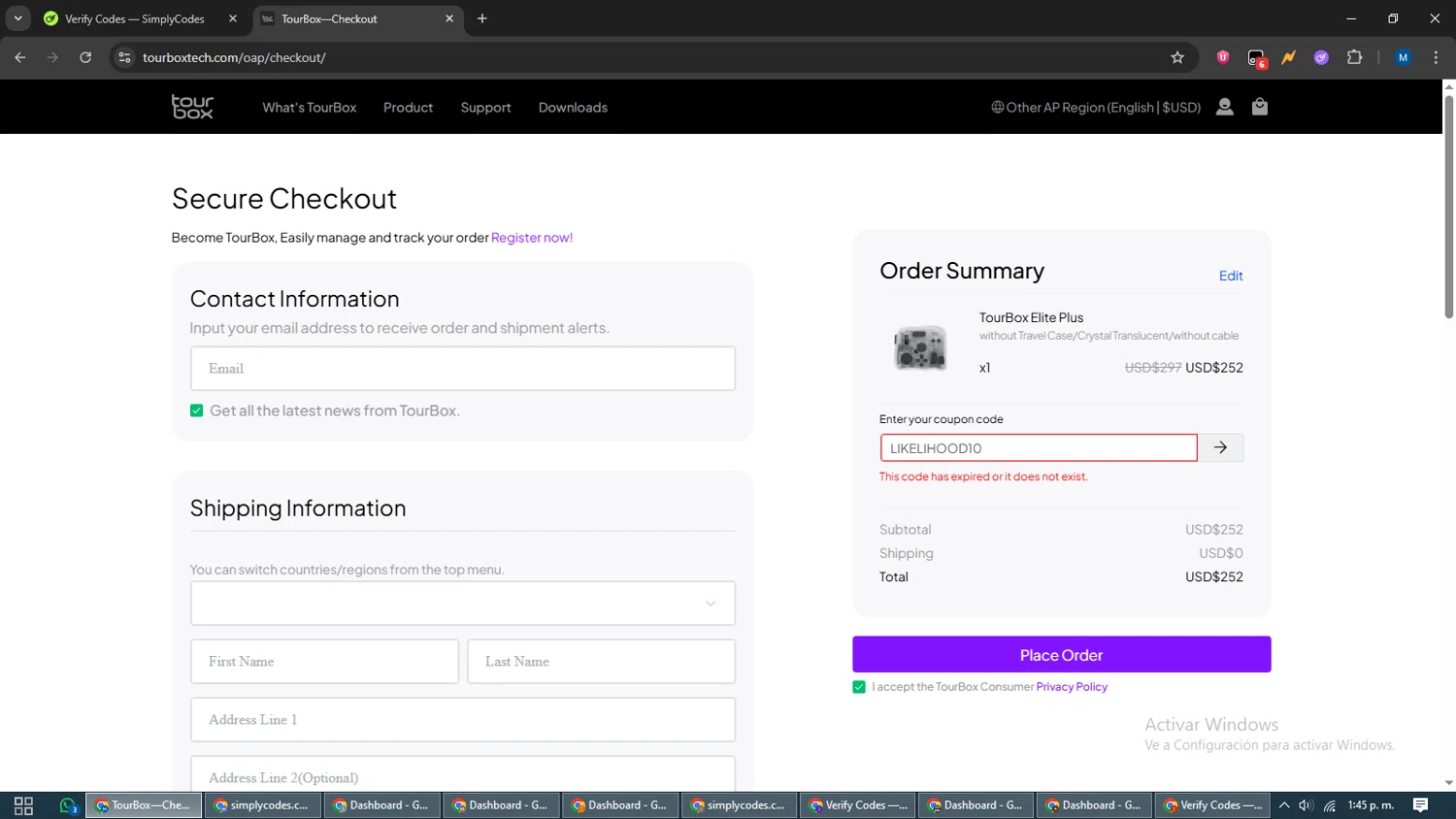The width and height of the screenshot is (1456, 819).
Task: Click the TourBox logo in header
Action: pyautogui.click(x=192, y=107)
